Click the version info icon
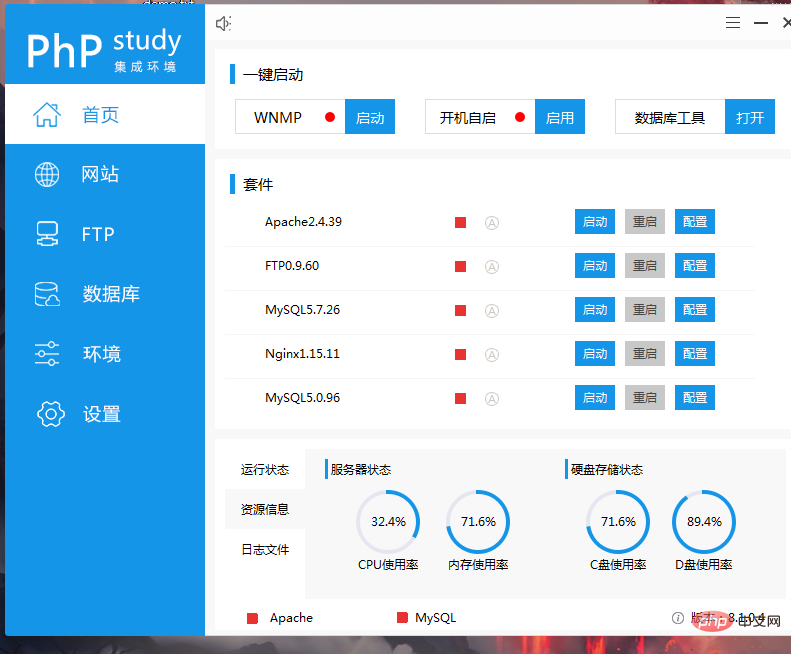 coord(678,618)
